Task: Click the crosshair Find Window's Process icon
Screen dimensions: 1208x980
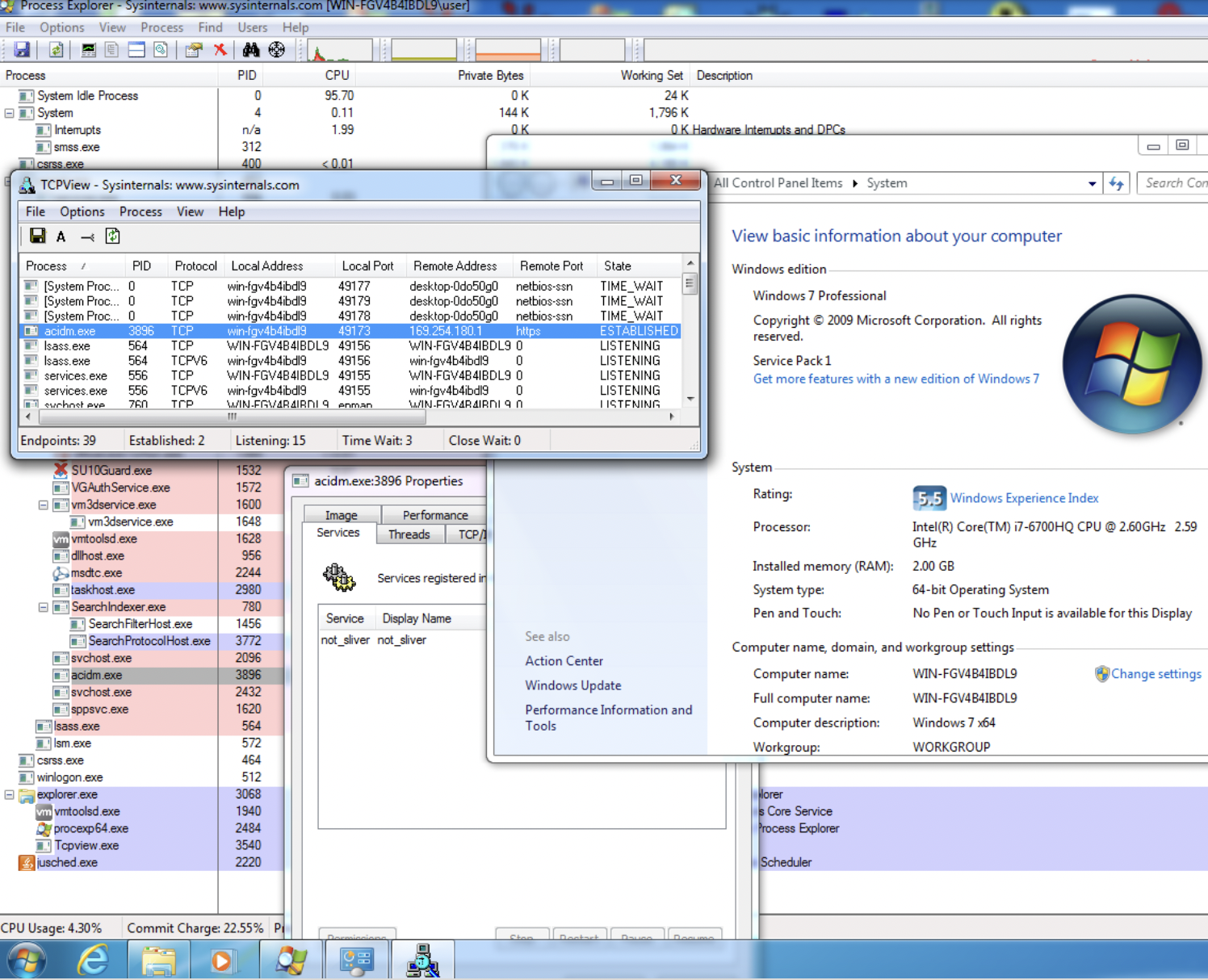Action: coord(276,50)
